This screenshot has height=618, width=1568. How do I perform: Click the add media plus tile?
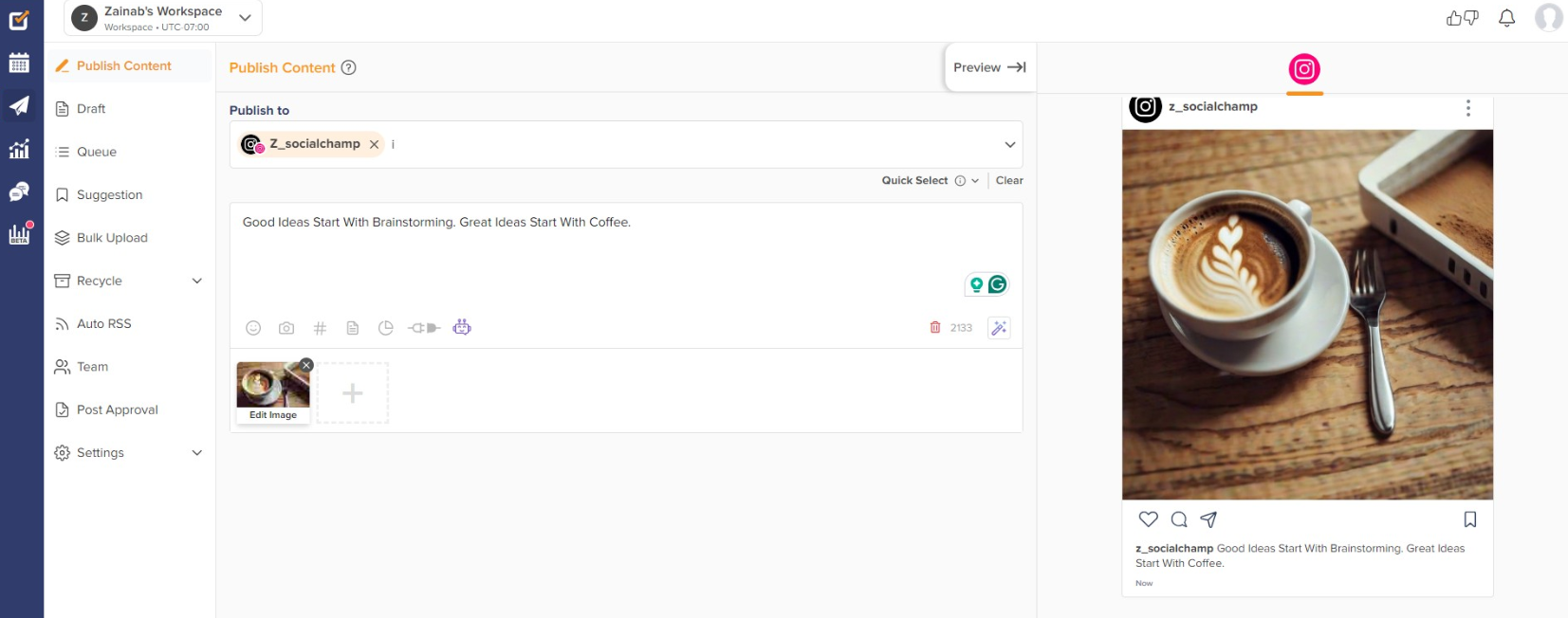(352, 393)
